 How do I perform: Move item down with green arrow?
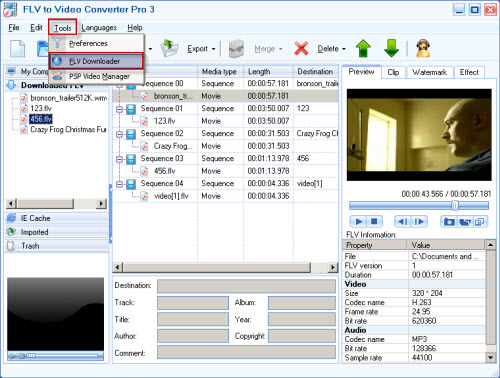[x=391, y=49]
